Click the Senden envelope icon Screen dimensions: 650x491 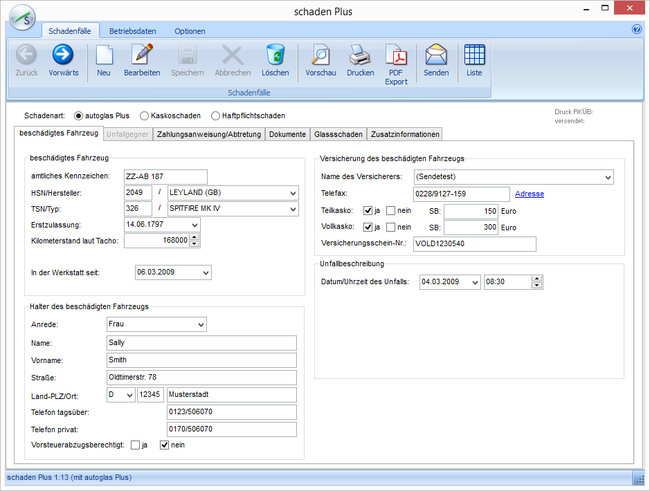435,55
